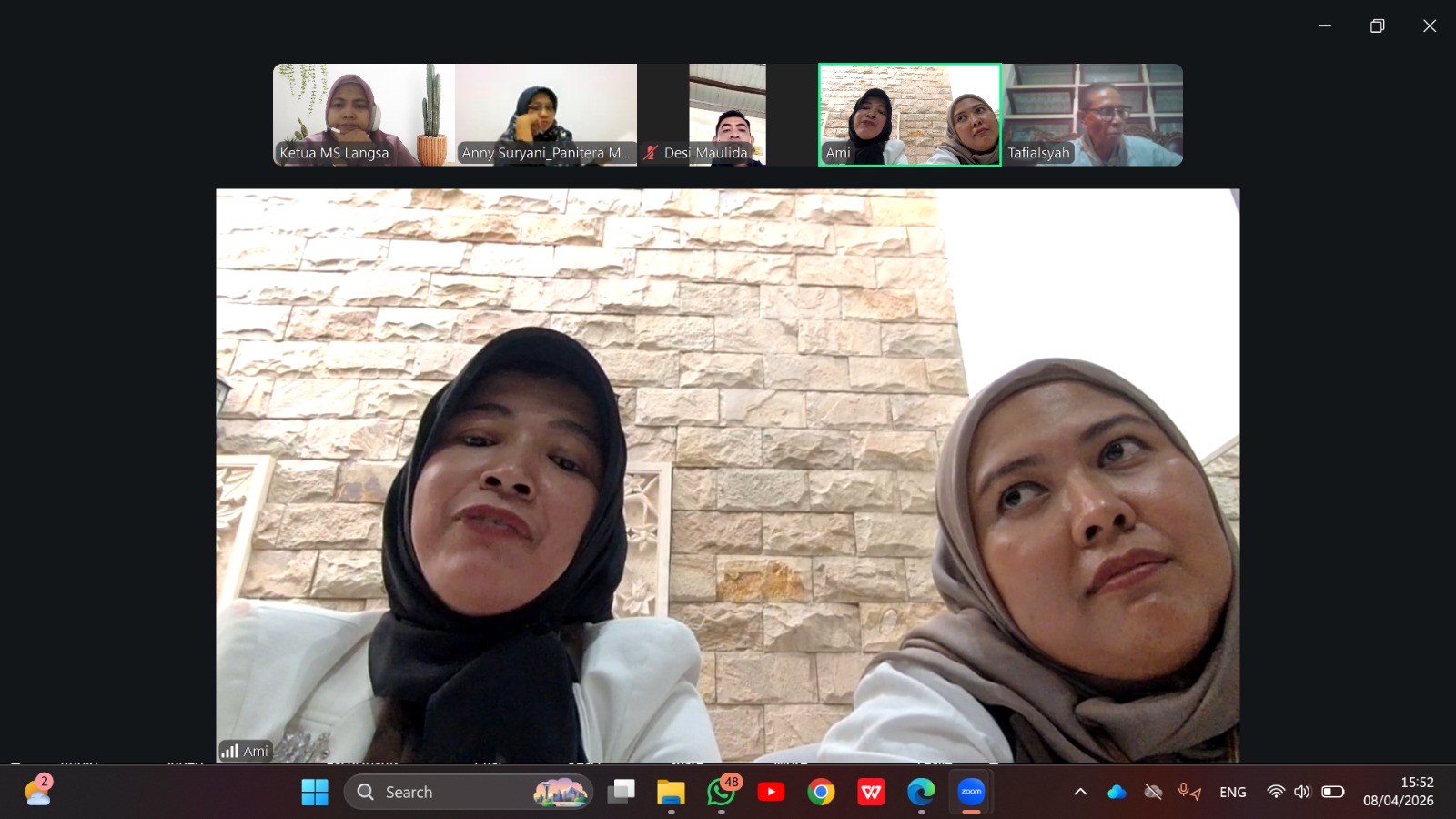Screen dimensions: 1456x819
Task: Open Google Chrome from the taskbar
Action: [821, 792]
